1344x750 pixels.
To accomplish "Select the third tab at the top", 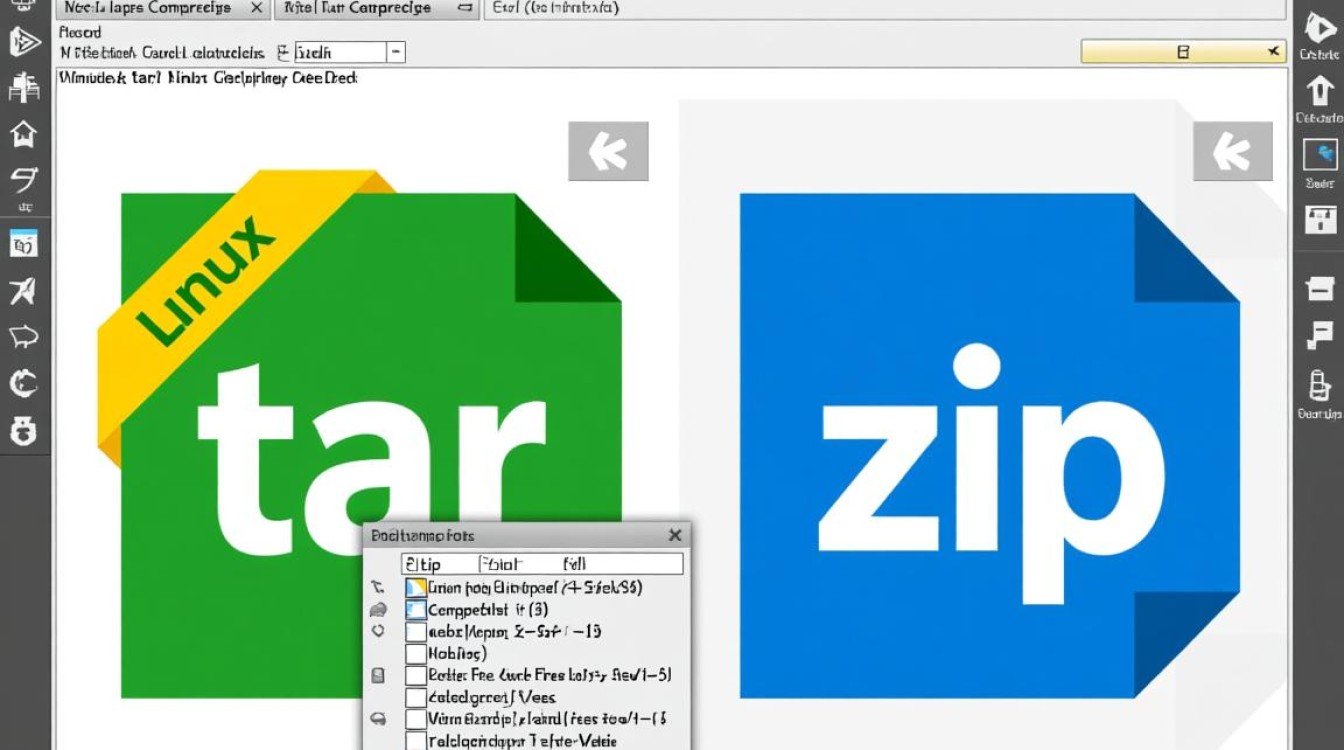I will tap(884, 9).
